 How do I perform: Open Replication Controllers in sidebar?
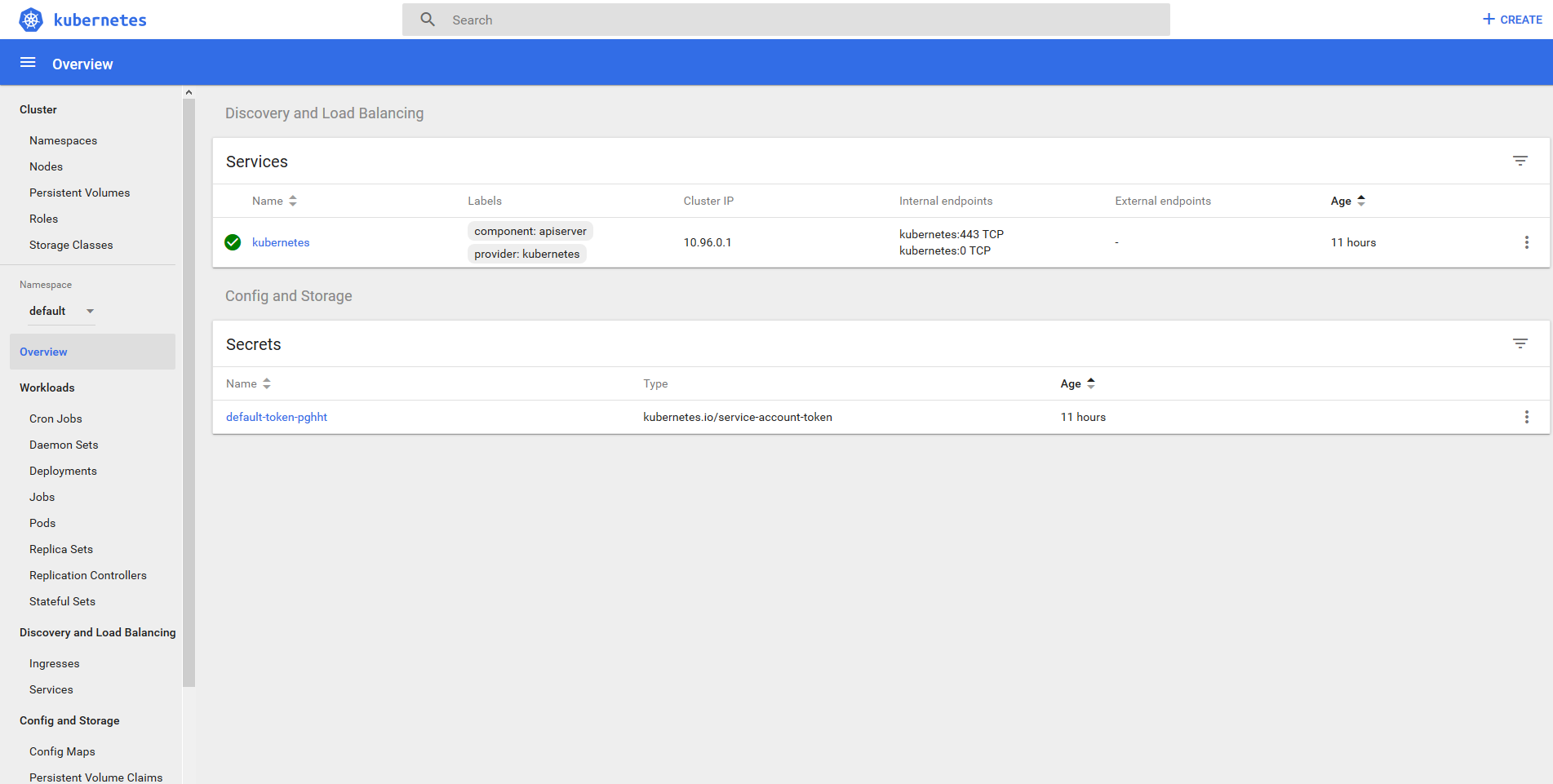(88, 575)
